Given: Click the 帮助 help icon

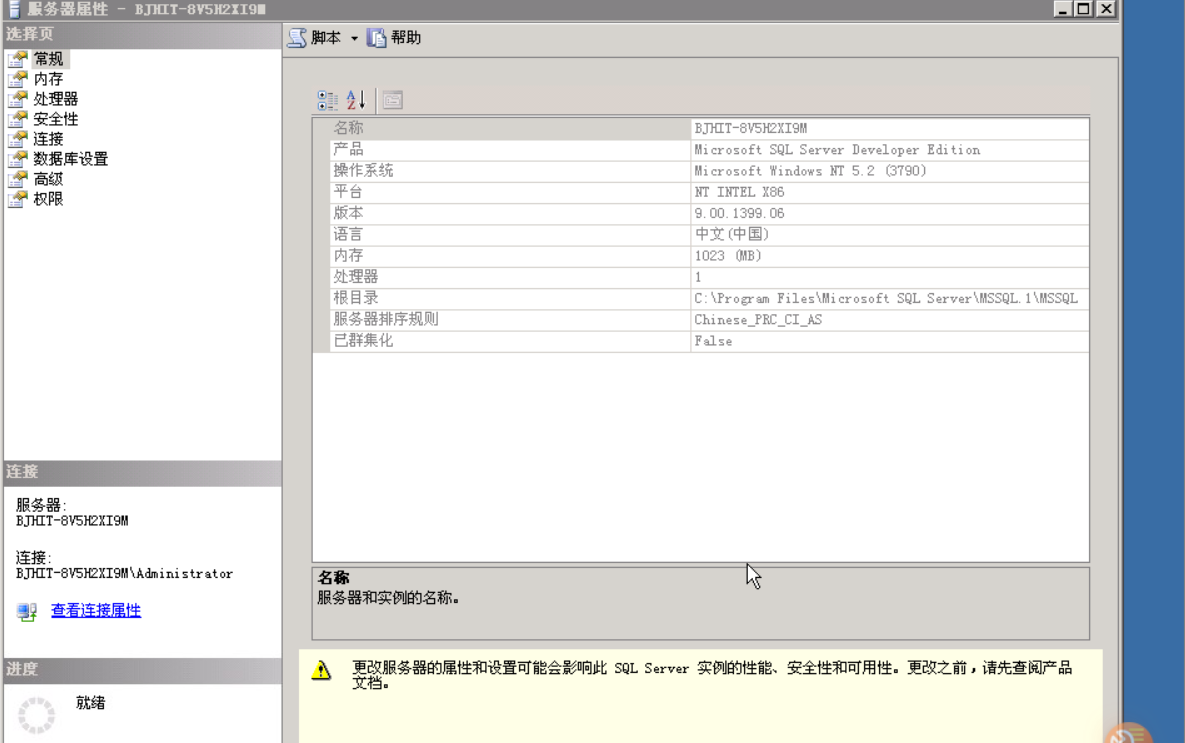Looking at the screenshot, I should (376, 38).
